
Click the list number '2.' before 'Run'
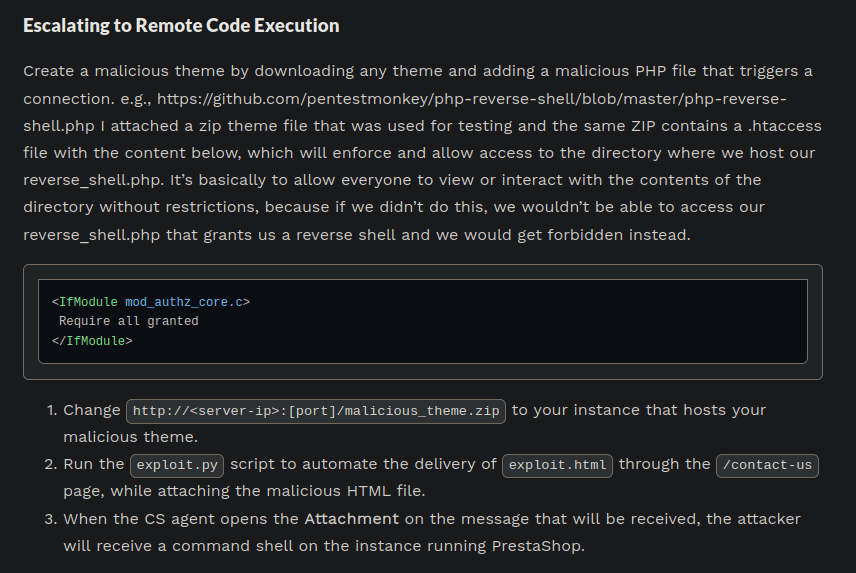coord(52,464)
